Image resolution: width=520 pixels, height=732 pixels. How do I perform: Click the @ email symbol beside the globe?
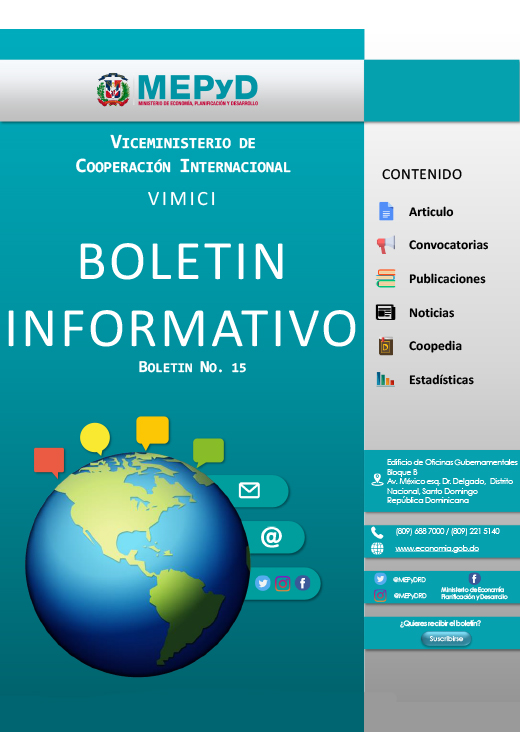[x=271, y=537]
